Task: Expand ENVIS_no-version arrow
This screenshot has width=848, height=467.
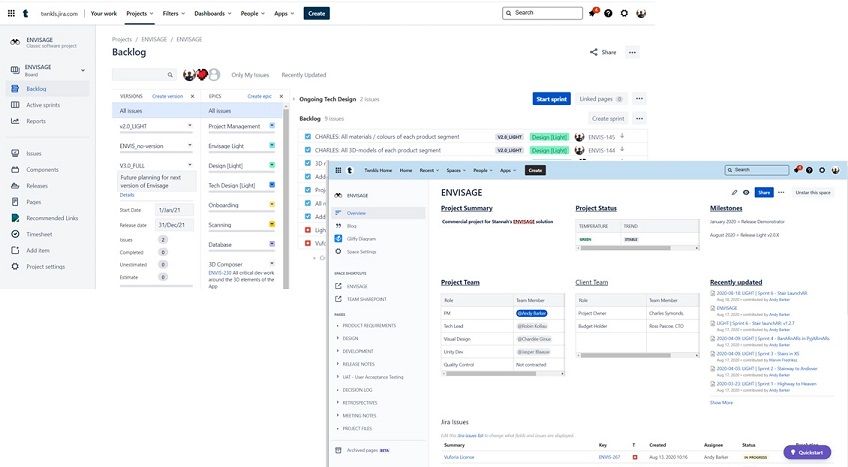Action: pos(190,145)
